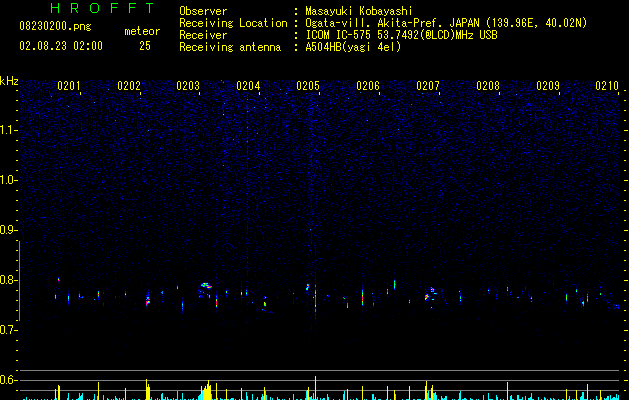The height and width of the screenshot is (400, 629).
Task: Click the 0201 time marker
Action: coord(69,86)
